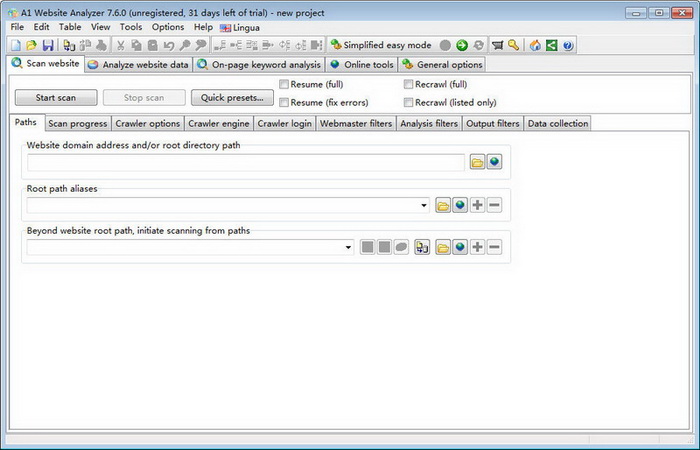The image size is (700, 450).
Task: Remove a start path with the Beyond root path minus icon
Action: (x=494, y=247)
